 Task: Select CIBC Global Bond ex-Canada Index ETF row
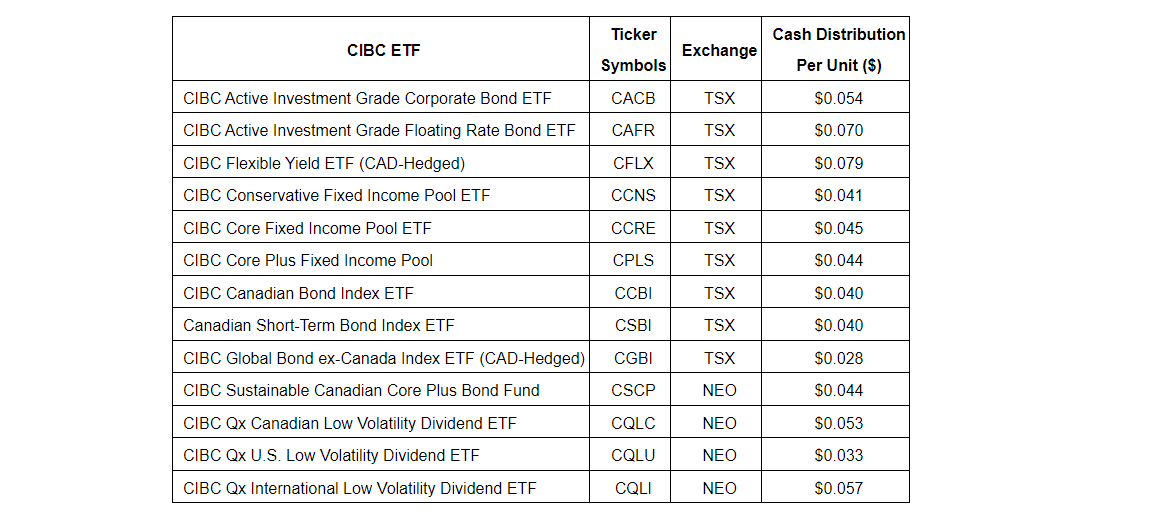click(384, 358)
